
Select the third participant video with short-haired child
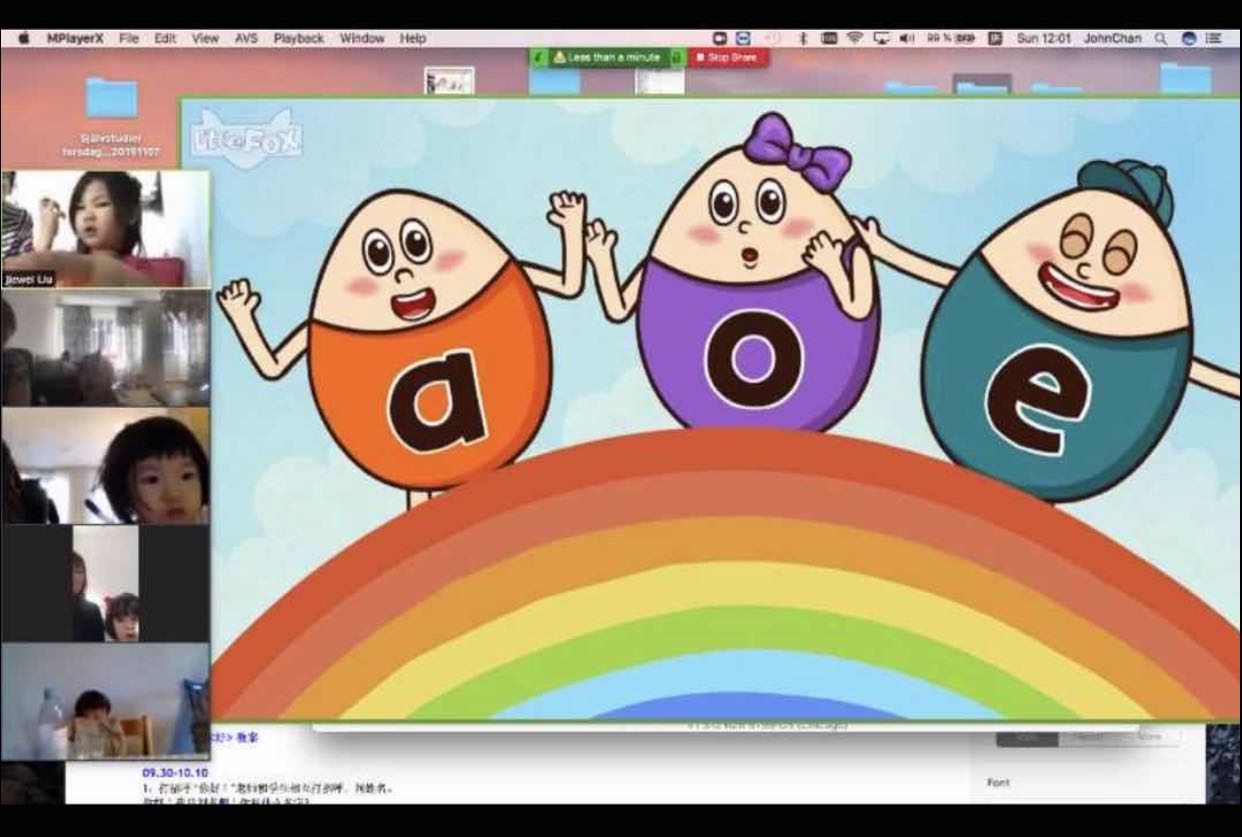tap(105, 466)
